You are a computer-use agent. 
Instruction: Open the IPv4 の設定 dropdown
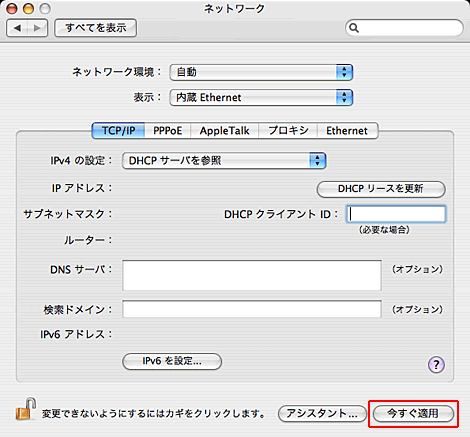[x=224, y=161]
